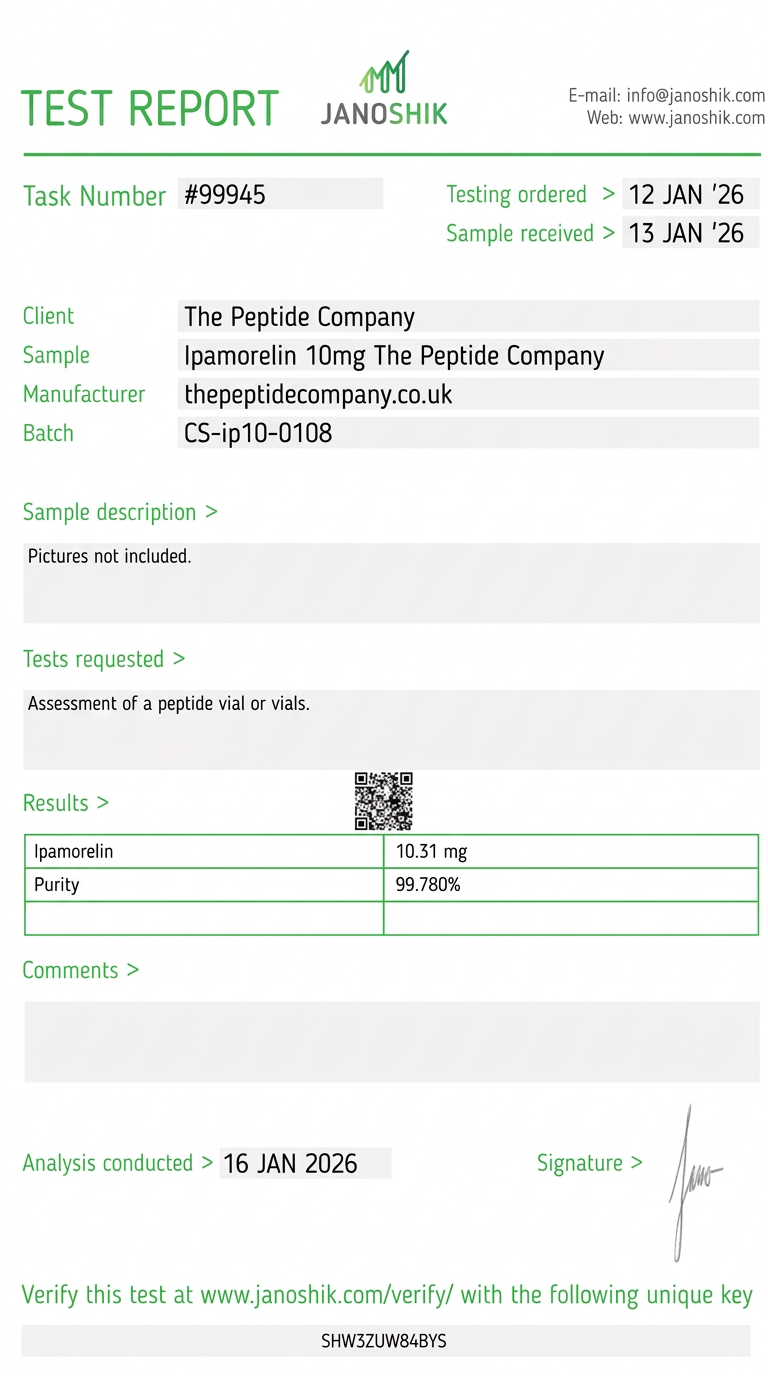Click the Sample description text box

tap(391, 582)
